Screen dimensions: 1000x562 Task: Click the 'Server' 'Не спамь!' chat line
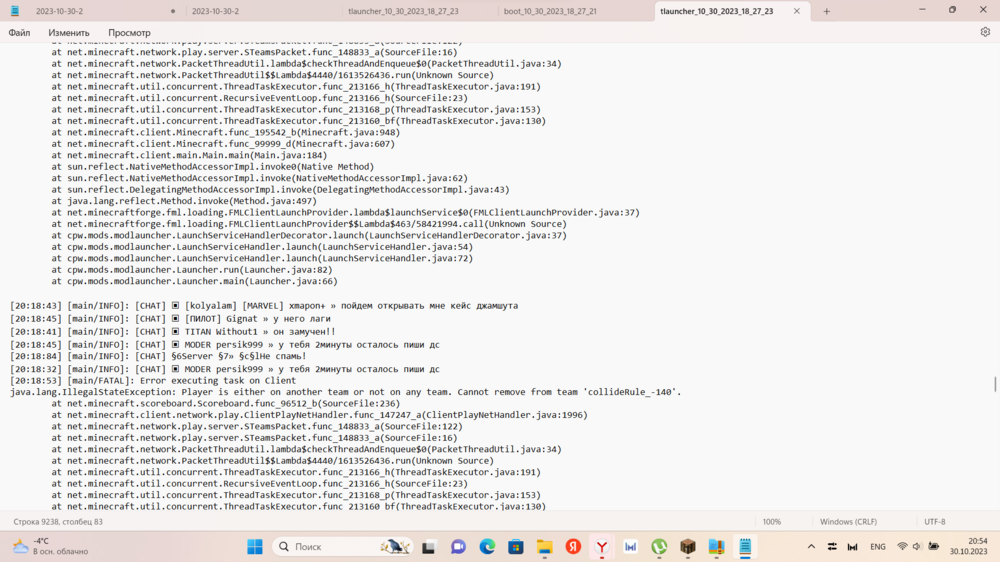tap(158, 357)
